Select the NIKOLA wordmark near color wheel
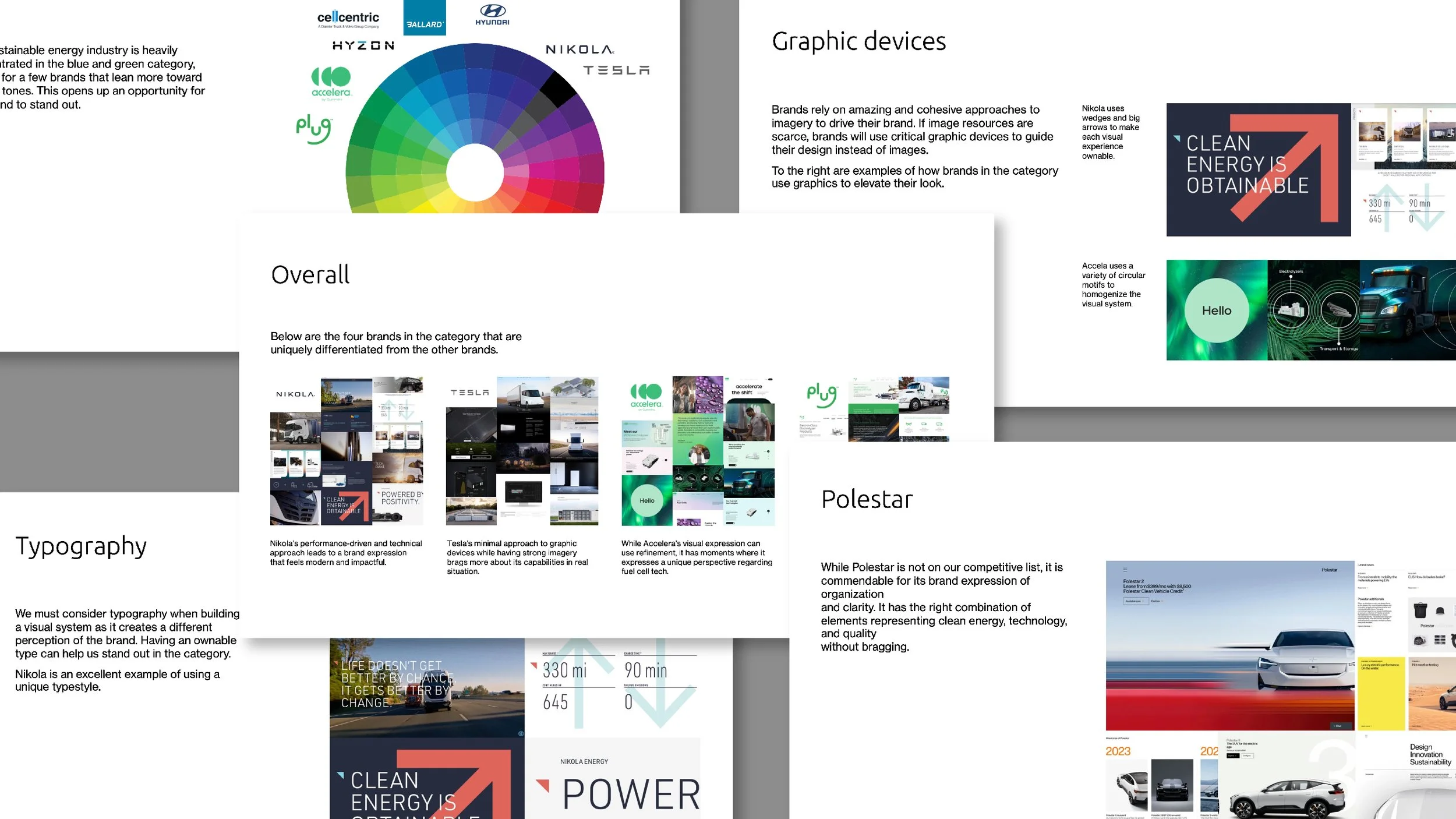Image resolution: width=1456 pixels, height=819 pixels. [579, 50]
